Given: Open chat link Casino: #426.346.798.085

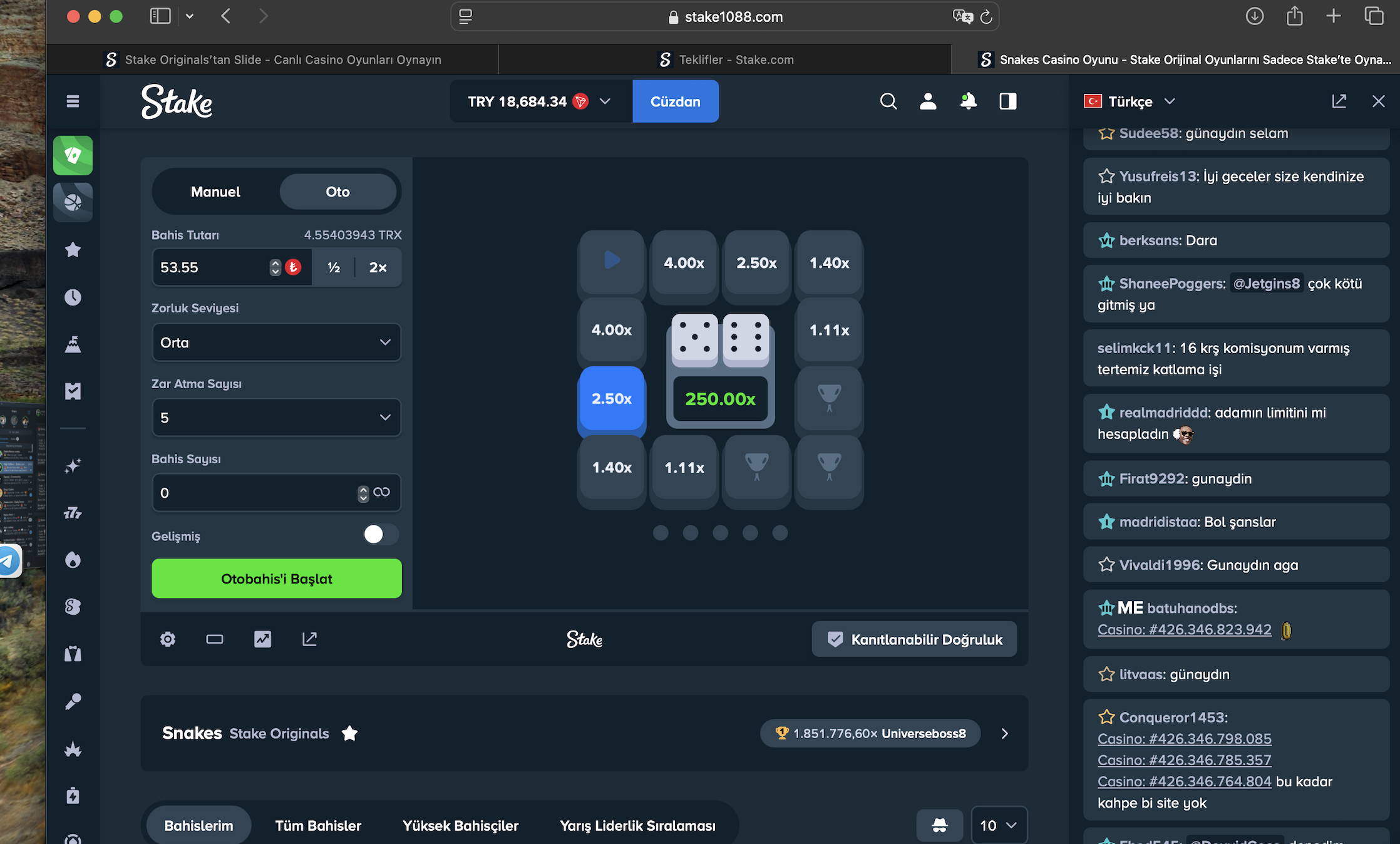Looking at the screenshot, I should tap(1184, 739).
